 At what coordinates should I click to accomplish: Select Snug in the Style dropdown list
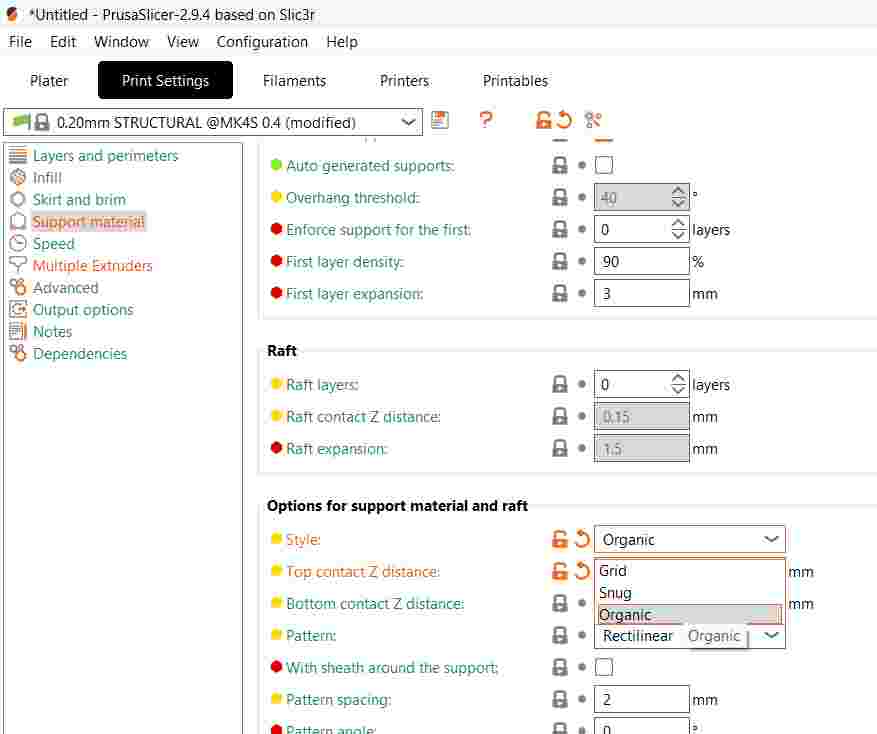tap(616, 593)
